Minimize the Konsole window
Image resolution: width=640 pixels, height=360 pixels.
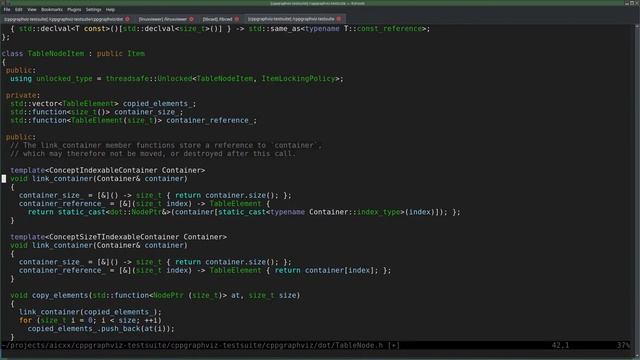[x=627, y=3]
